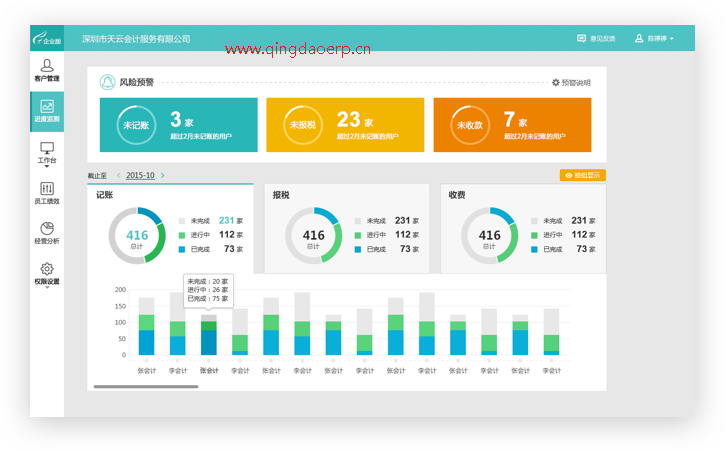This screenshot has height=452, width=725.
Task: Toggle 进行中 legend in 报税 chart
Action: [358, 234]
